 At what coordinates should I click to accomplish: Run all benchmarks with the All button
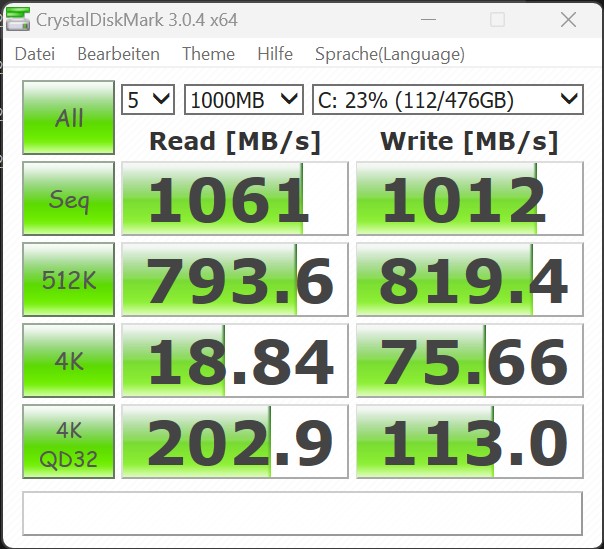click(69, 118)
